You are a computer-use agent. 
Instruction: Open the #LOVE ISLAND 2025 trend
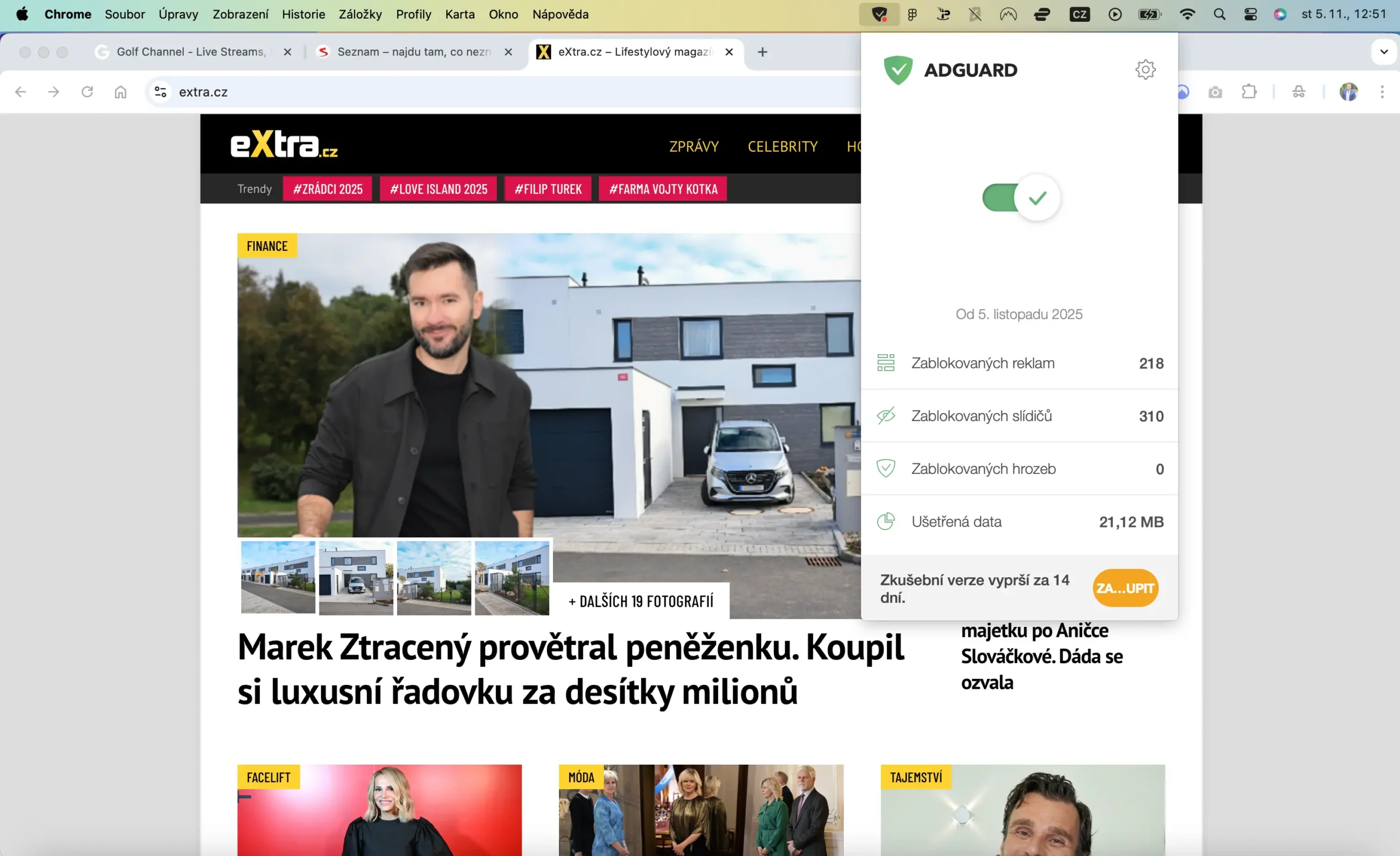point(438,189)
